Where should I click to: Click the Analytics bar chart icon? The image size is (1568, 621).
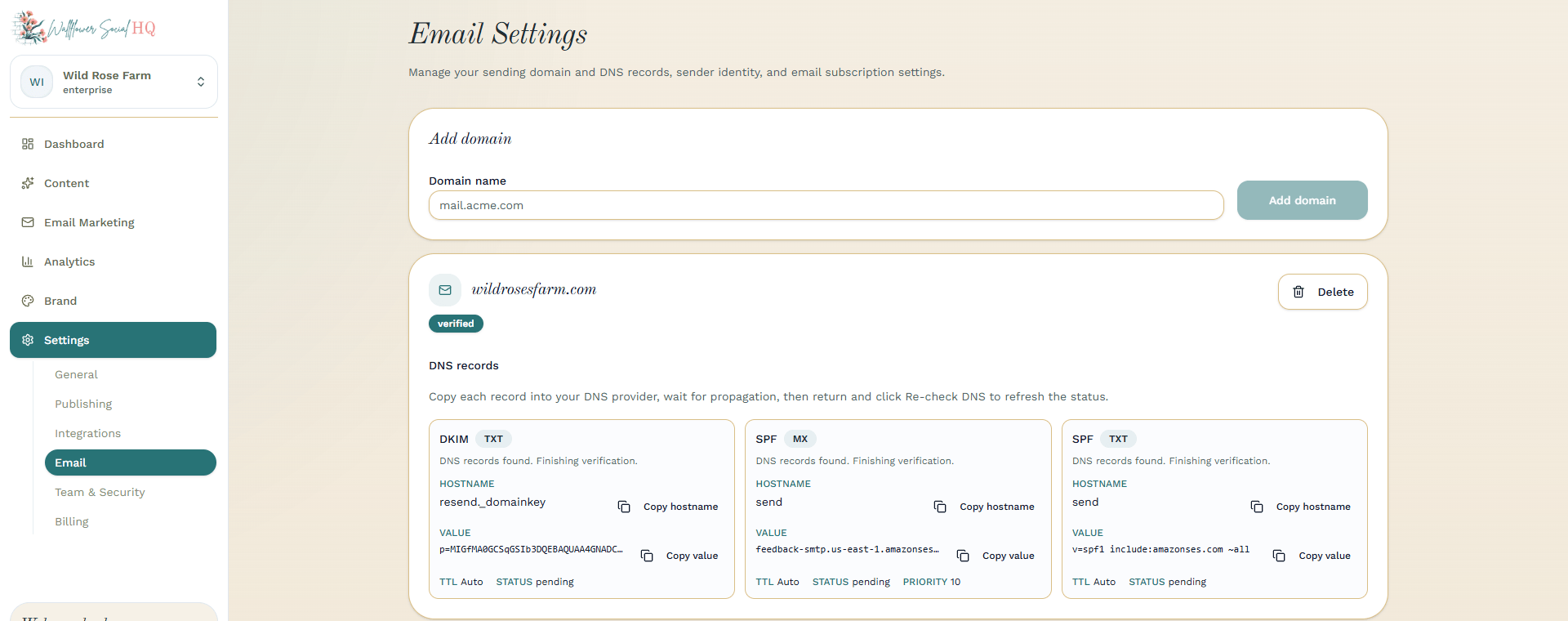tap(28, 261)
